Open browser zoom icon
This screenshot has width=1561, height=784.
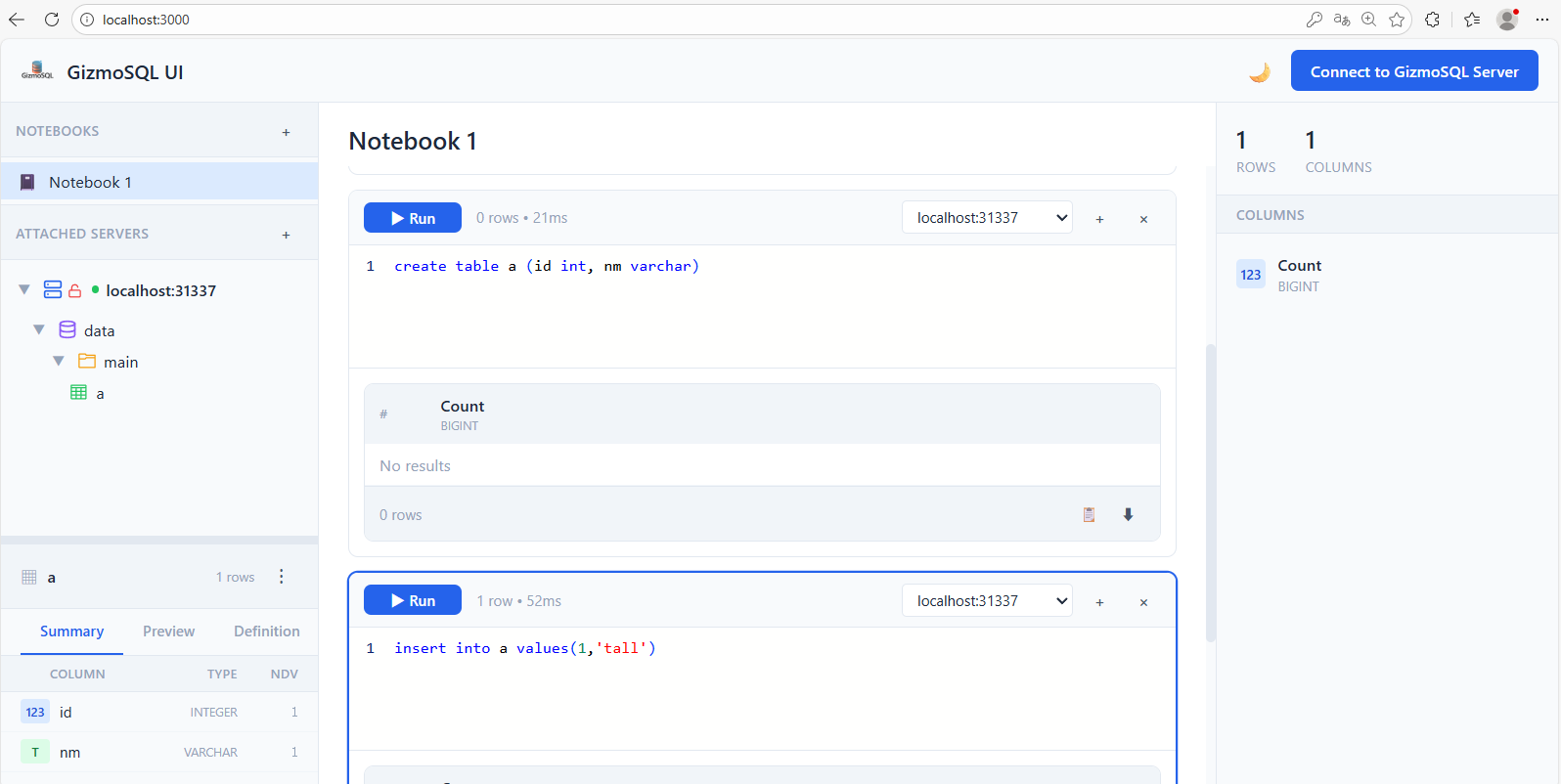[1369, 20]
